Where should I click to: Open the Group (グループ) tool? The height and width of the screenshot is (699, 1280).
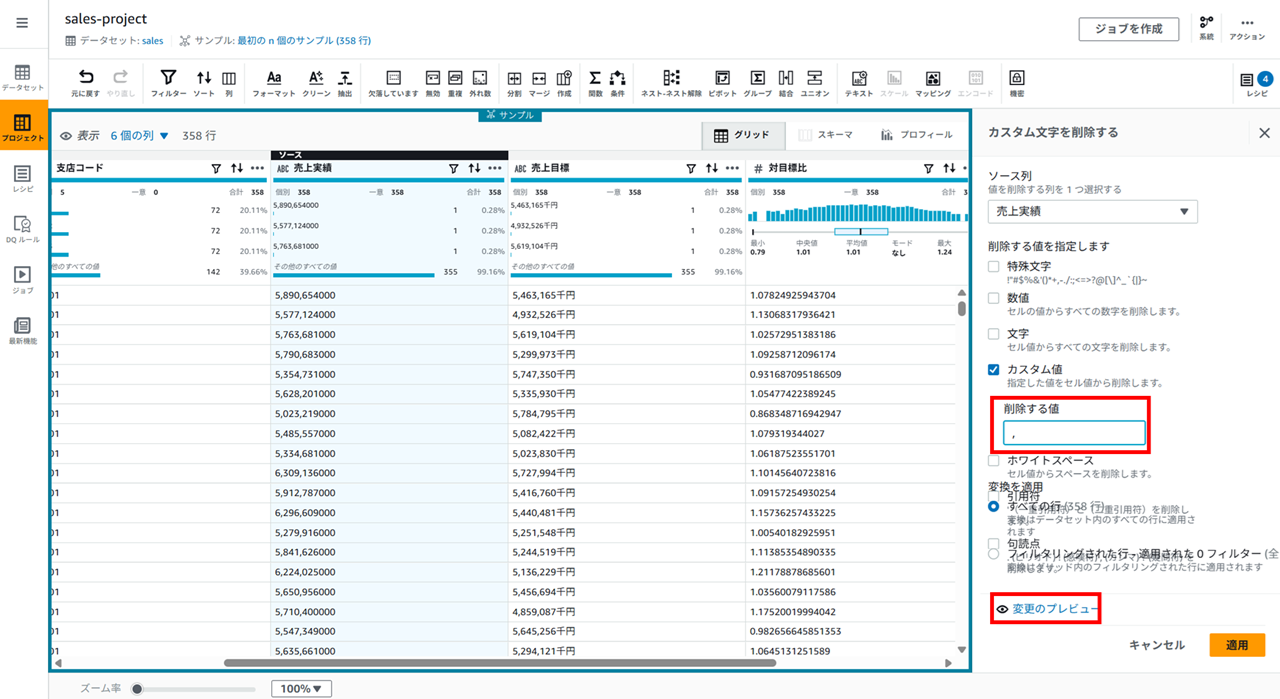point(757,83)
